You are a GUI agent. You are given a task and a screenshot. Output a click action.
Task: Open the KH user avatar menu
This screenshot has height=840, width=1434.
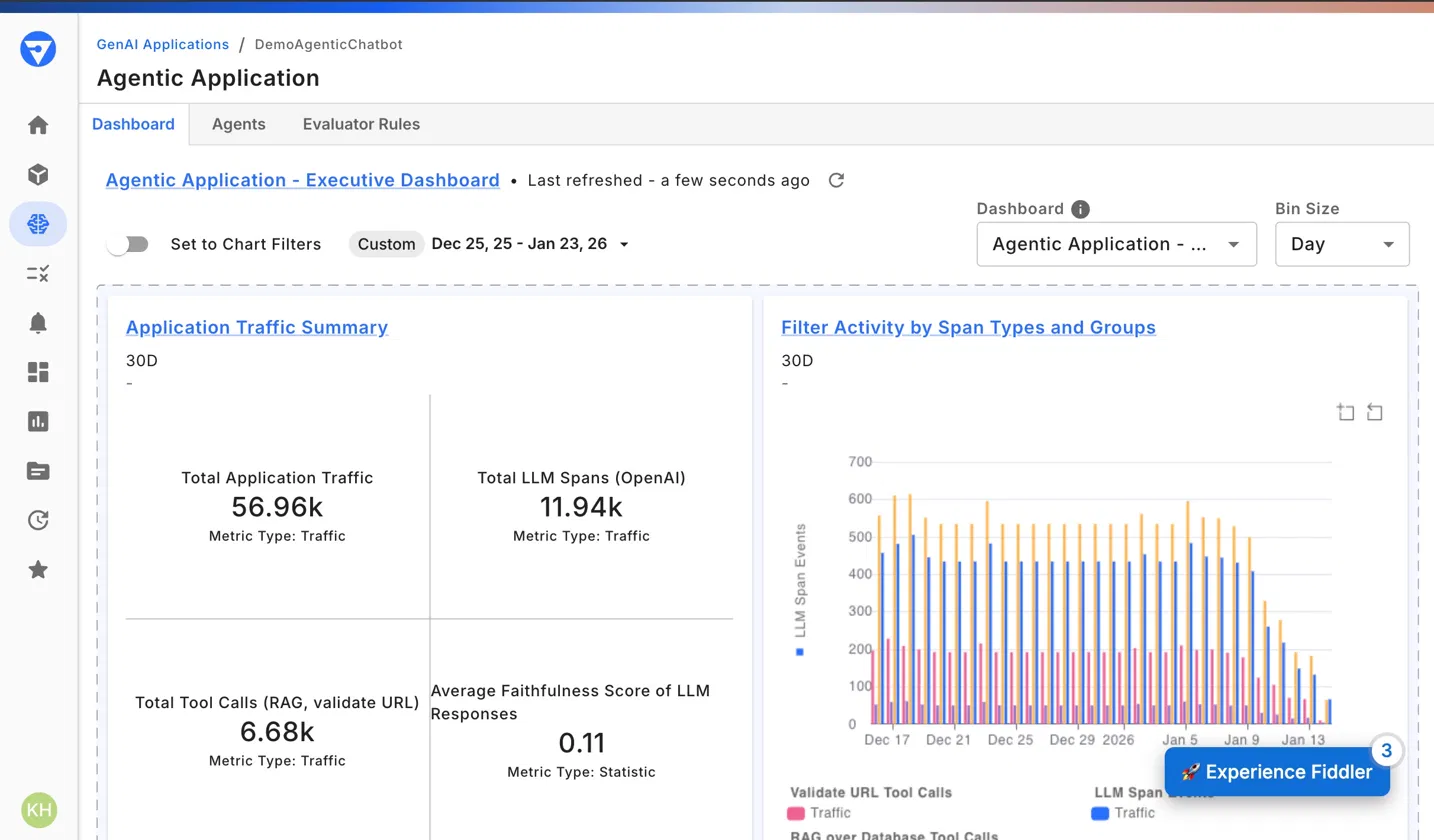[x=39, y=810]
